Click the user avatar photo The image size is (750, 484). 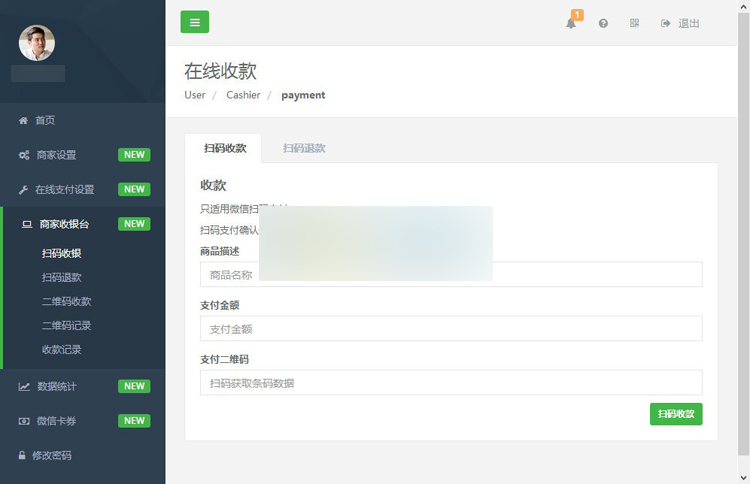tap(37, 42)
